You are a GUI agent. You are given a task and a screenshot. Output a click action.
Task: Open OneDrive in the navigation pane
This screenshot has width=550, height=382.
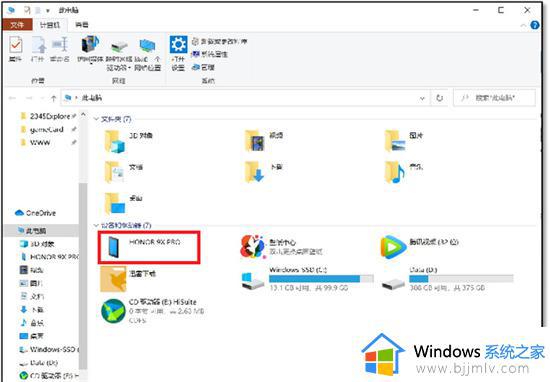[x=35, y=213]
